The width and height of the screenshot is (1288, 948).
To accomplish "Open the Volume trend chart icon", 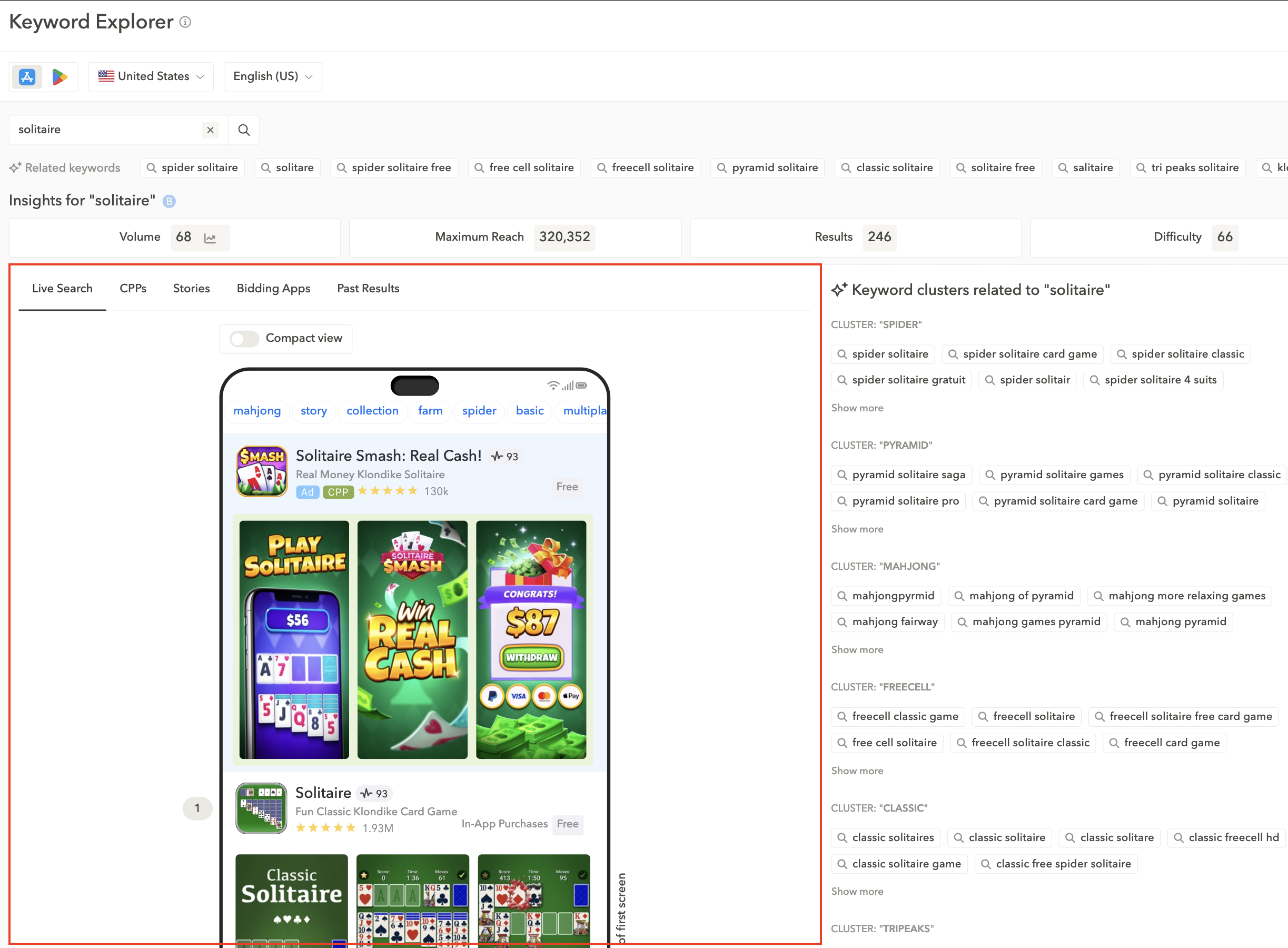I will click(x=210, y=238).
